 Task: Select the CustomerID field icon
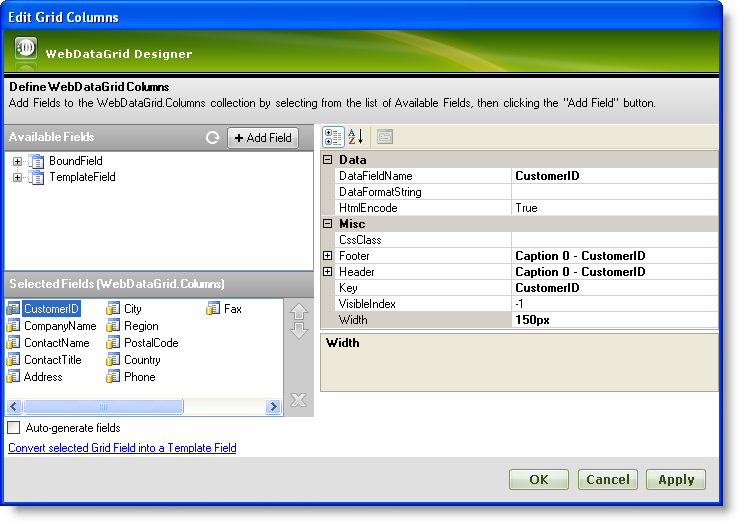(14, 309)
